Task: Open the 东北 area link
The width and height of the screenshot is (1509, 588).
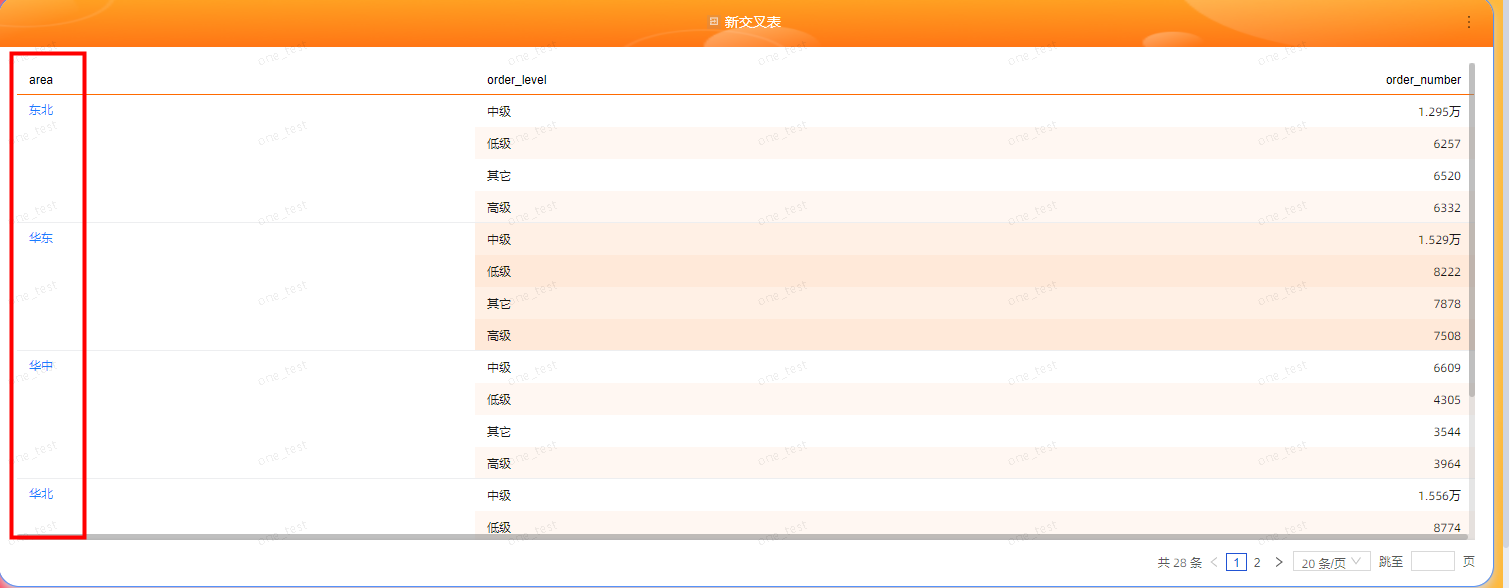Action: (x=41, y=110)
